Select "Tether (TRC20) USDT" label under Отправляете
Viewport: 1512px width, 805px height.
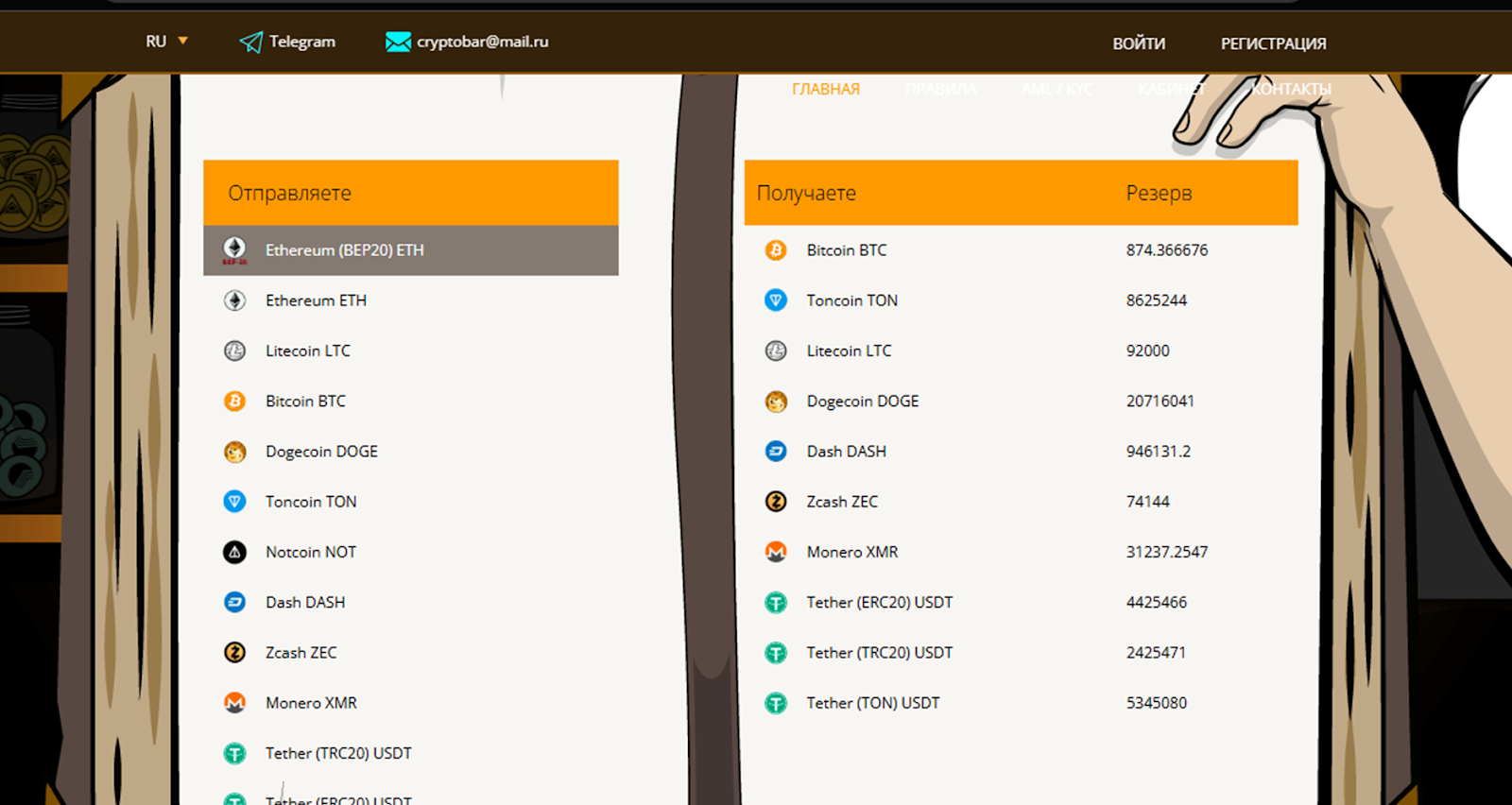click(x=338, y=753)
